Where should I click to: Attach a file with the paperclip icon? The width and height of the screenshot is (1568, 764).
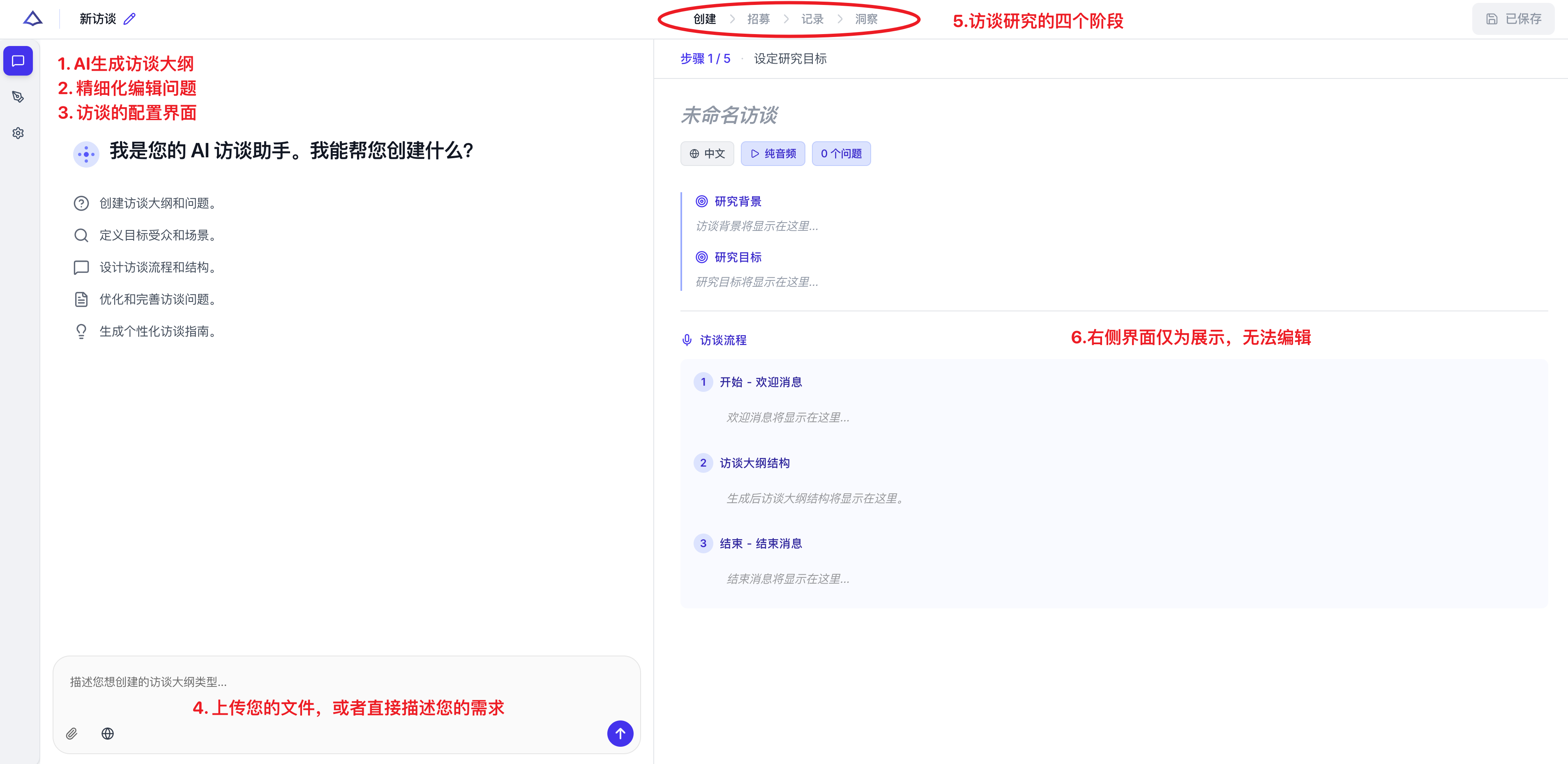[72, 734]
